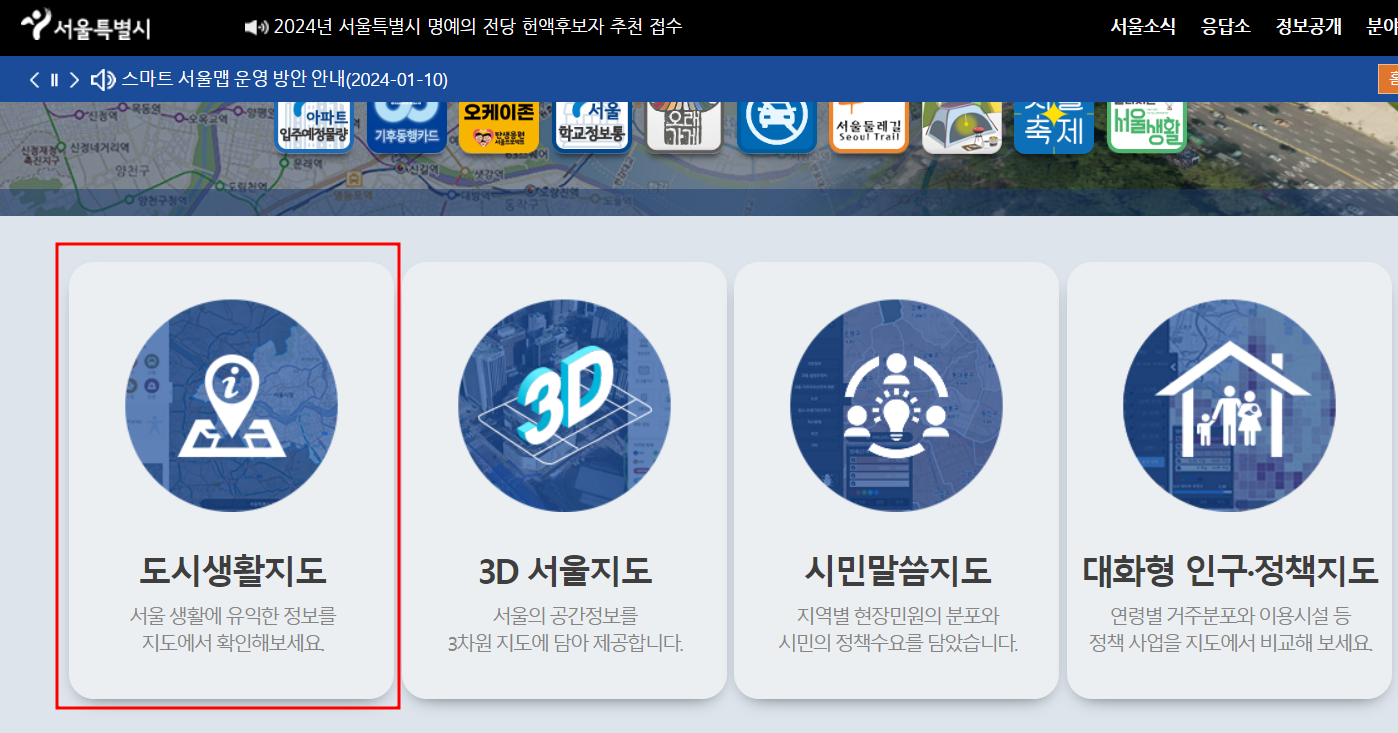Click the 도시생활지도 map pin circle icon

(x=231, y=406)
